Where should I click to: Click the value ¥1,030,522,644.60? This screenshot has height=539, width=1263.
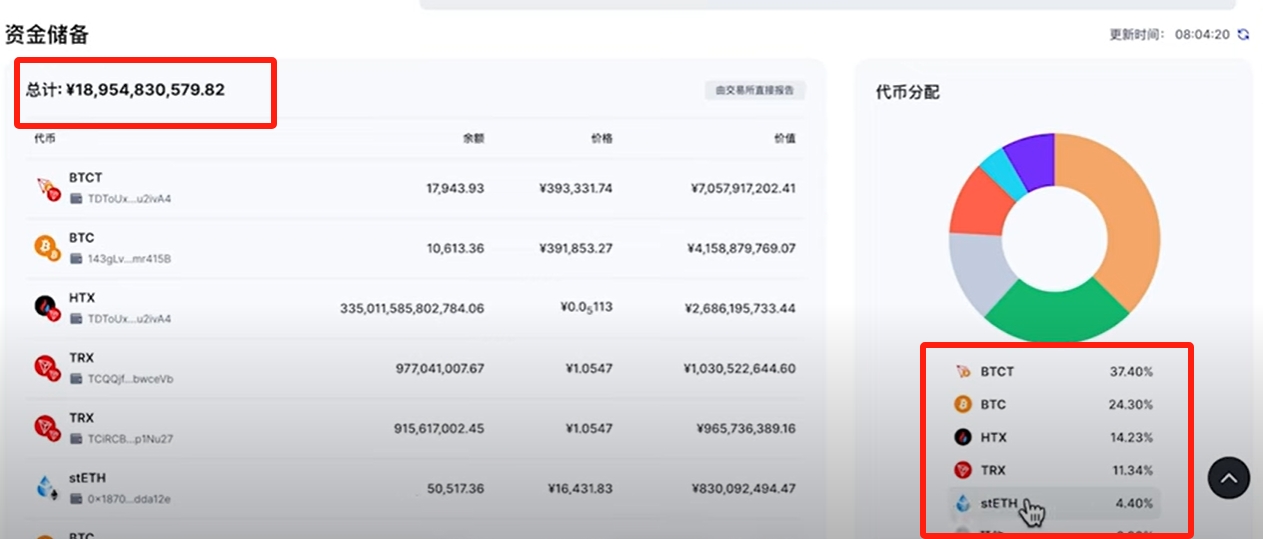[x=740, y=368]
